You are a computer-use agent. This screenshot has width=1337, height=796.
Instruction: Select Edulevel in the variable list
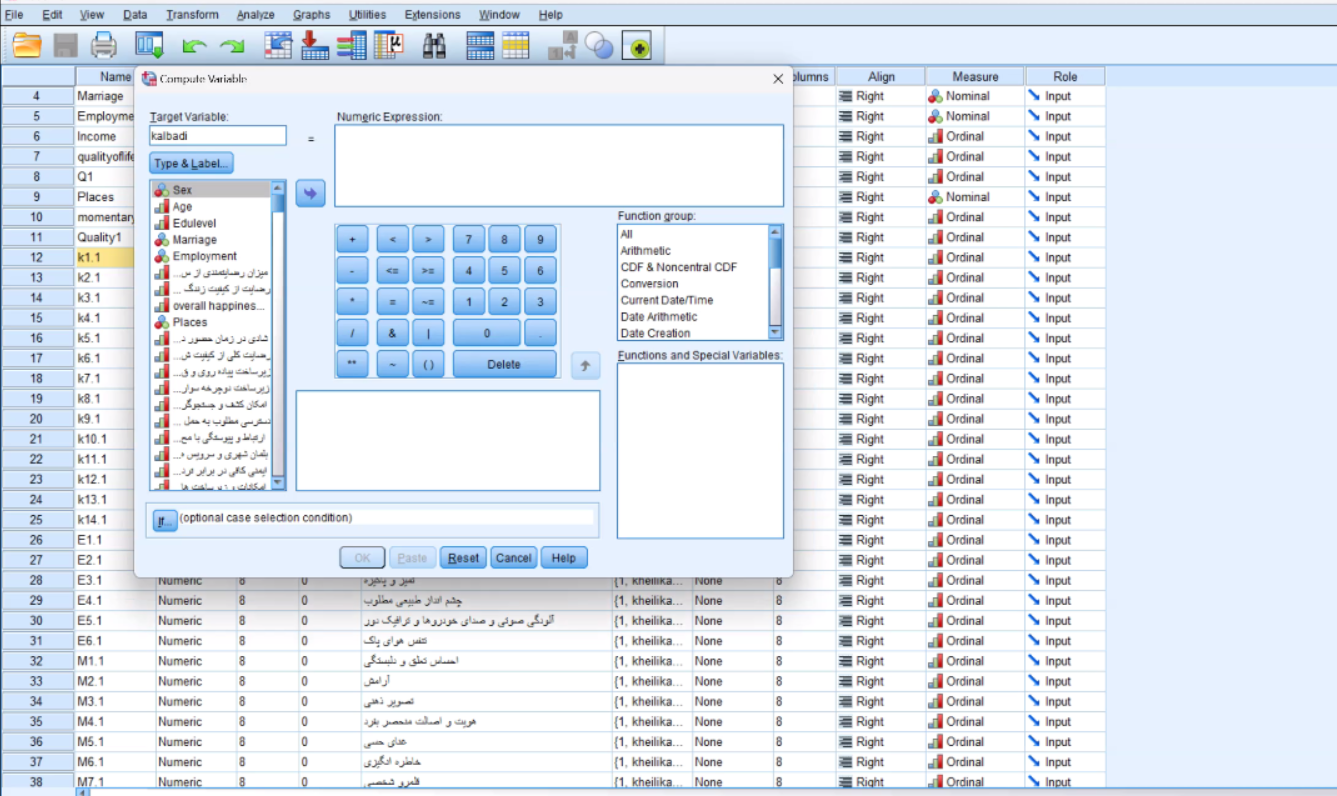(211, 223)
